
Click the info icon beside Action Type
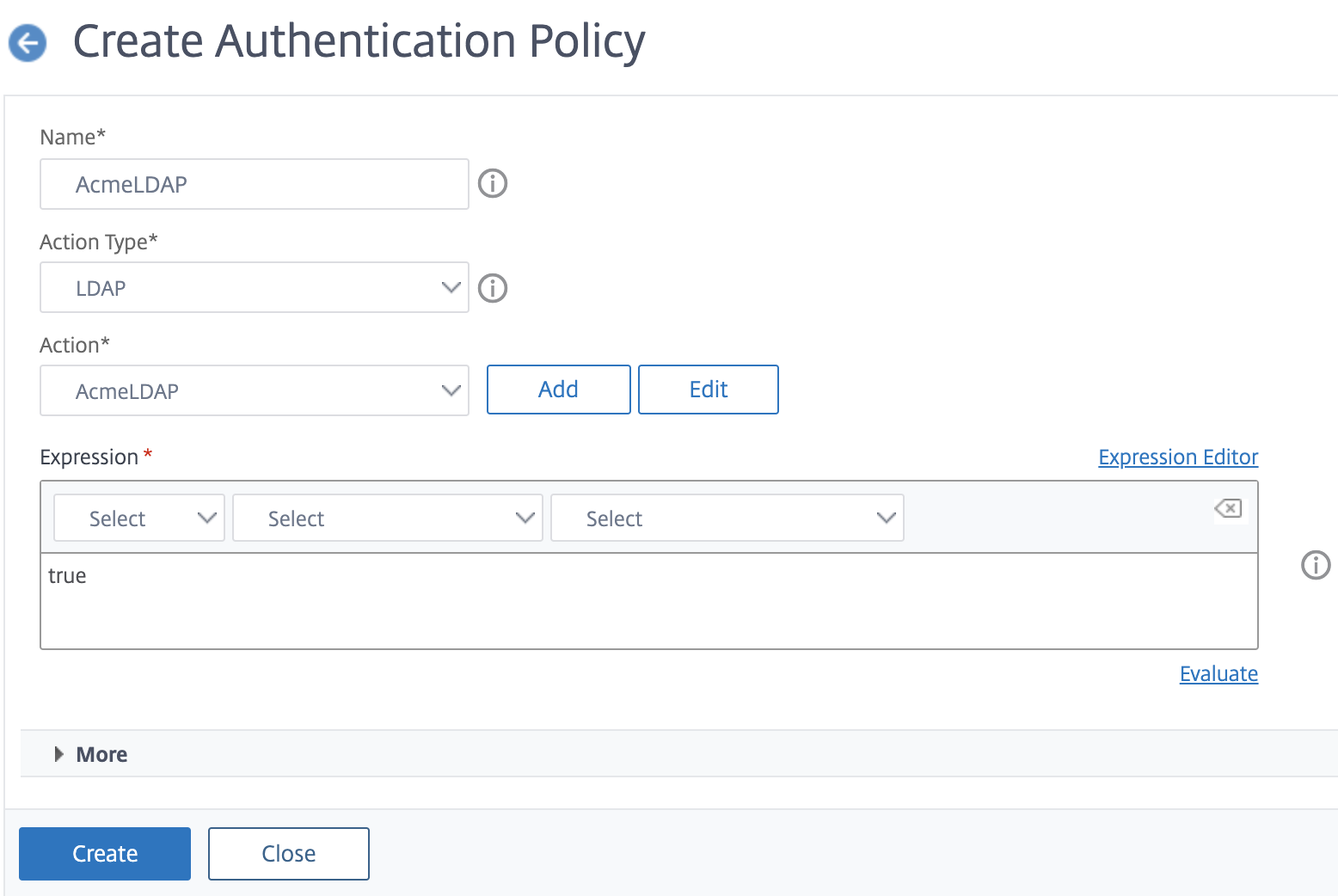click(492, 288)
